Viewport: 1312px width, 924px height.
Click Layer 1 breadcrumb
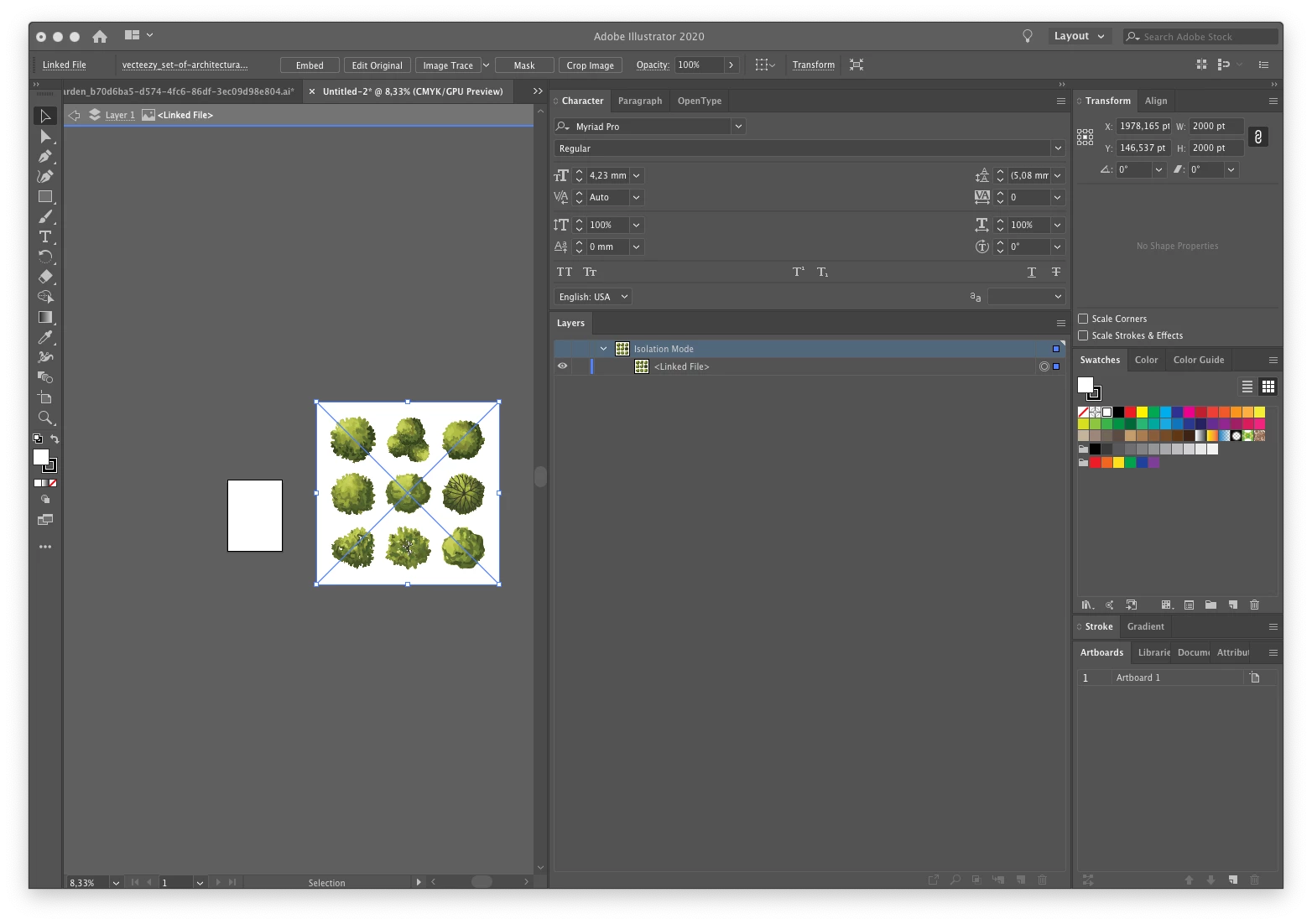click(120, 115)
